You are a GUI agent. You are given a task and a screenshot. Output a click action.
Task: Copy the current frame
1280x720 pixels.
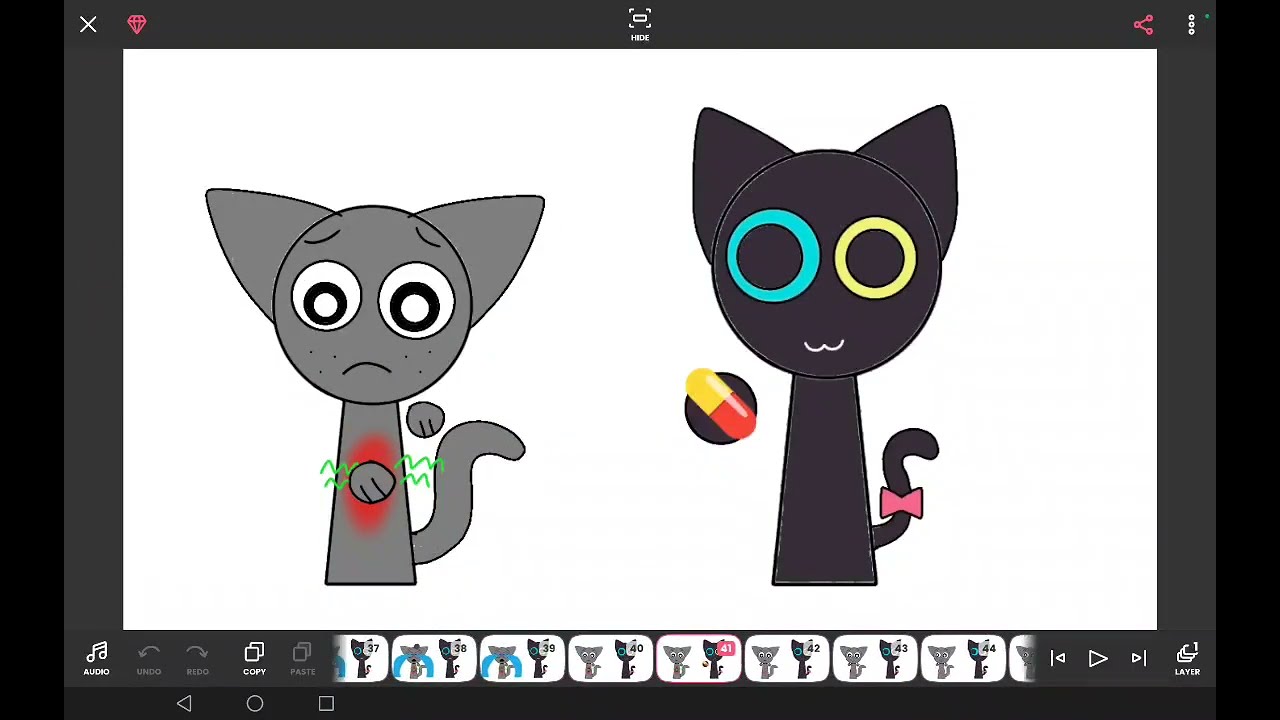(254, 659)
